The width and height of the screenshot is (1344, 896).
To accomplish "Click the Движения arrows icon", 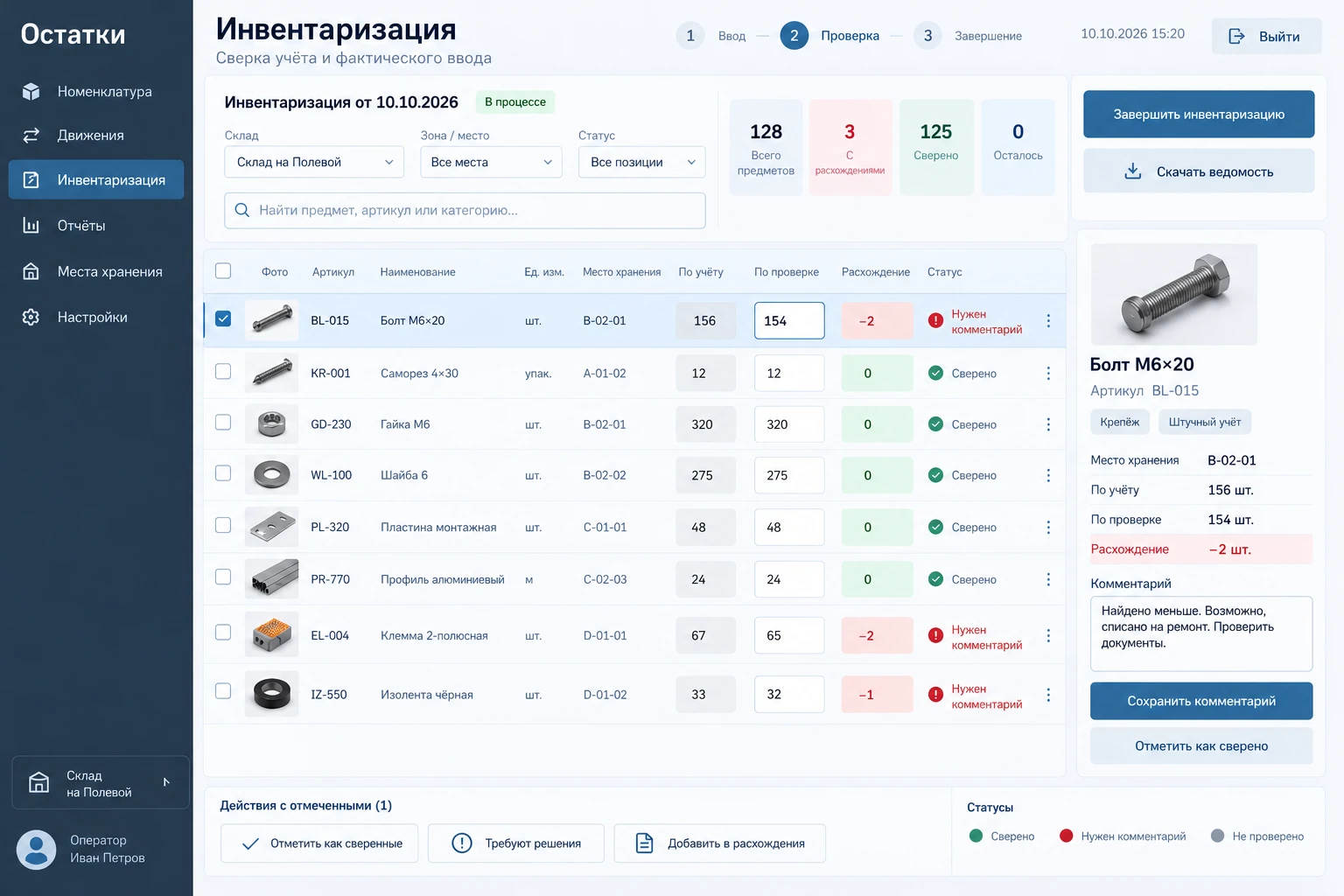I will coord(31,136).
